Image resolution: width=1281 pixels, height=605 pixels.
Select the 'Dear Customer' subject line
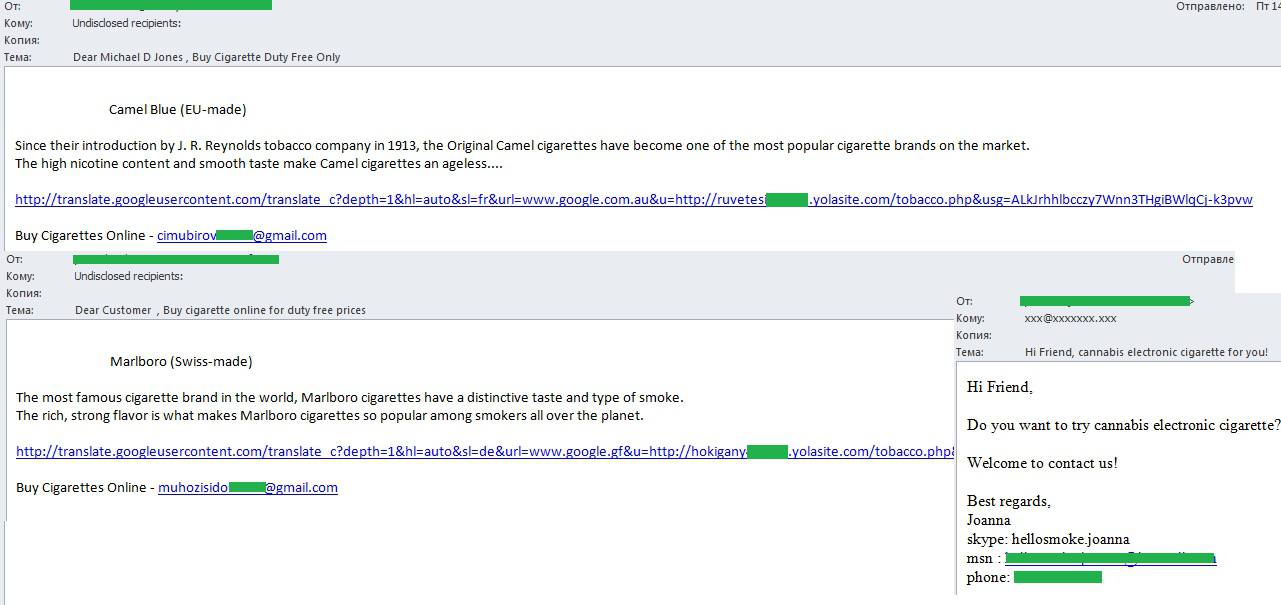[220, 310]
